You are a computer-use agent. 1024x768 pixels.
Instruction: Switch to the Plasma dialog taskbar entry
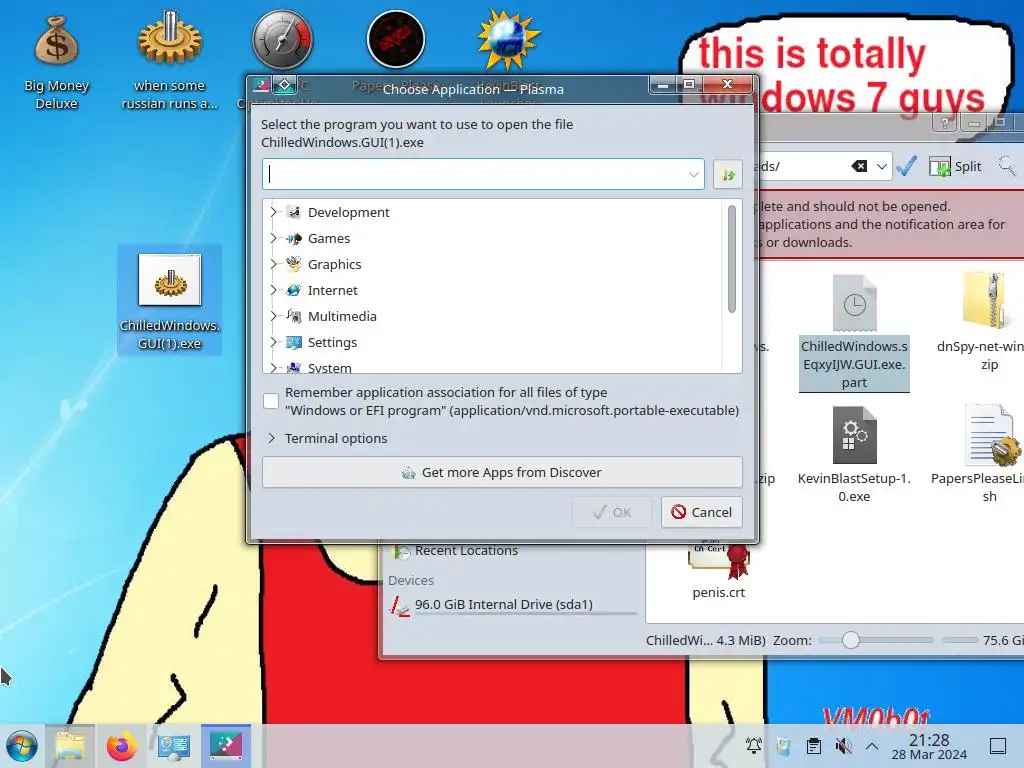226,746
